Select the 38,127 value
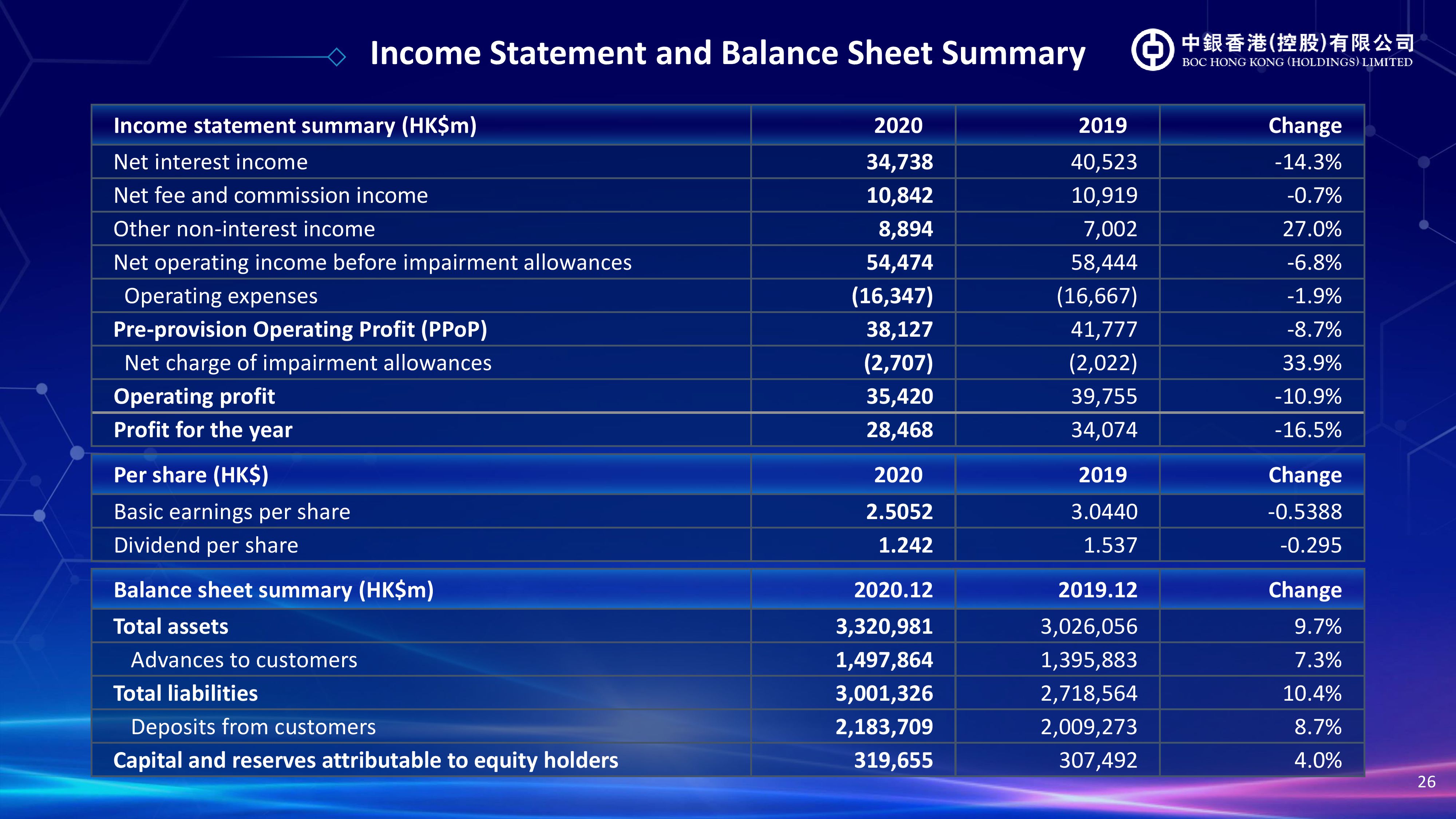The height and width of the screenshot is (819, 1456). tap(900, 329)
